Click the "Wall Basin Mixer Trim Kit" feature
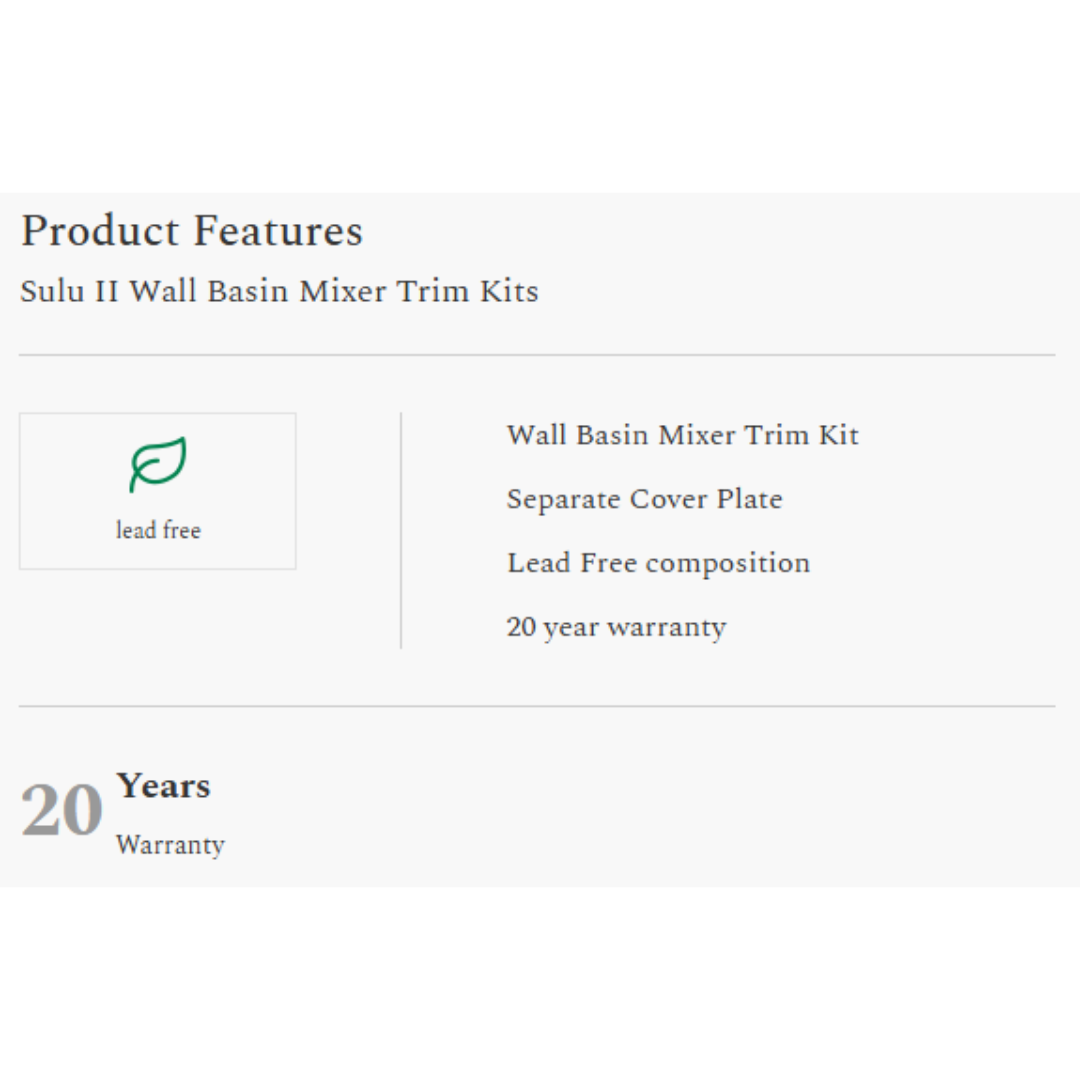The height and width of the screenshot is (1080, 1080). [683, 435]
